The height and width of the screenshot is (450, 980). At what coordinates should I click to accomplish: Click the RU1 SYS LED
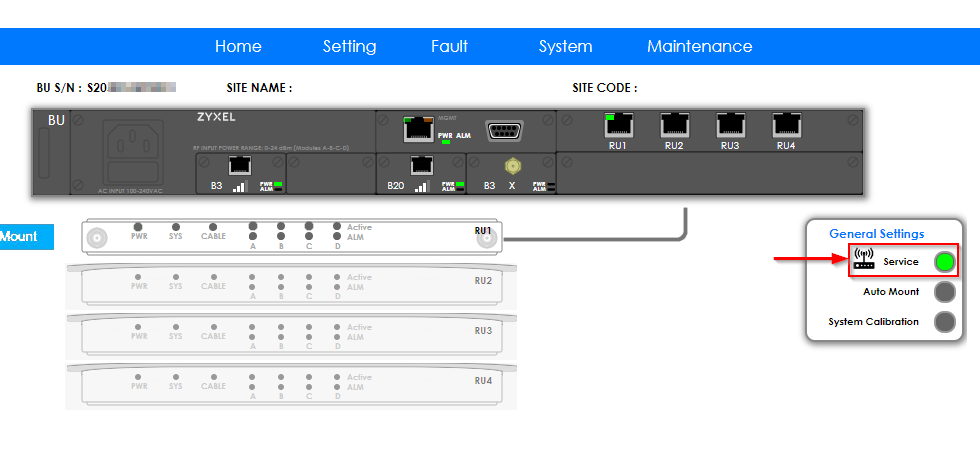point(176,227)
